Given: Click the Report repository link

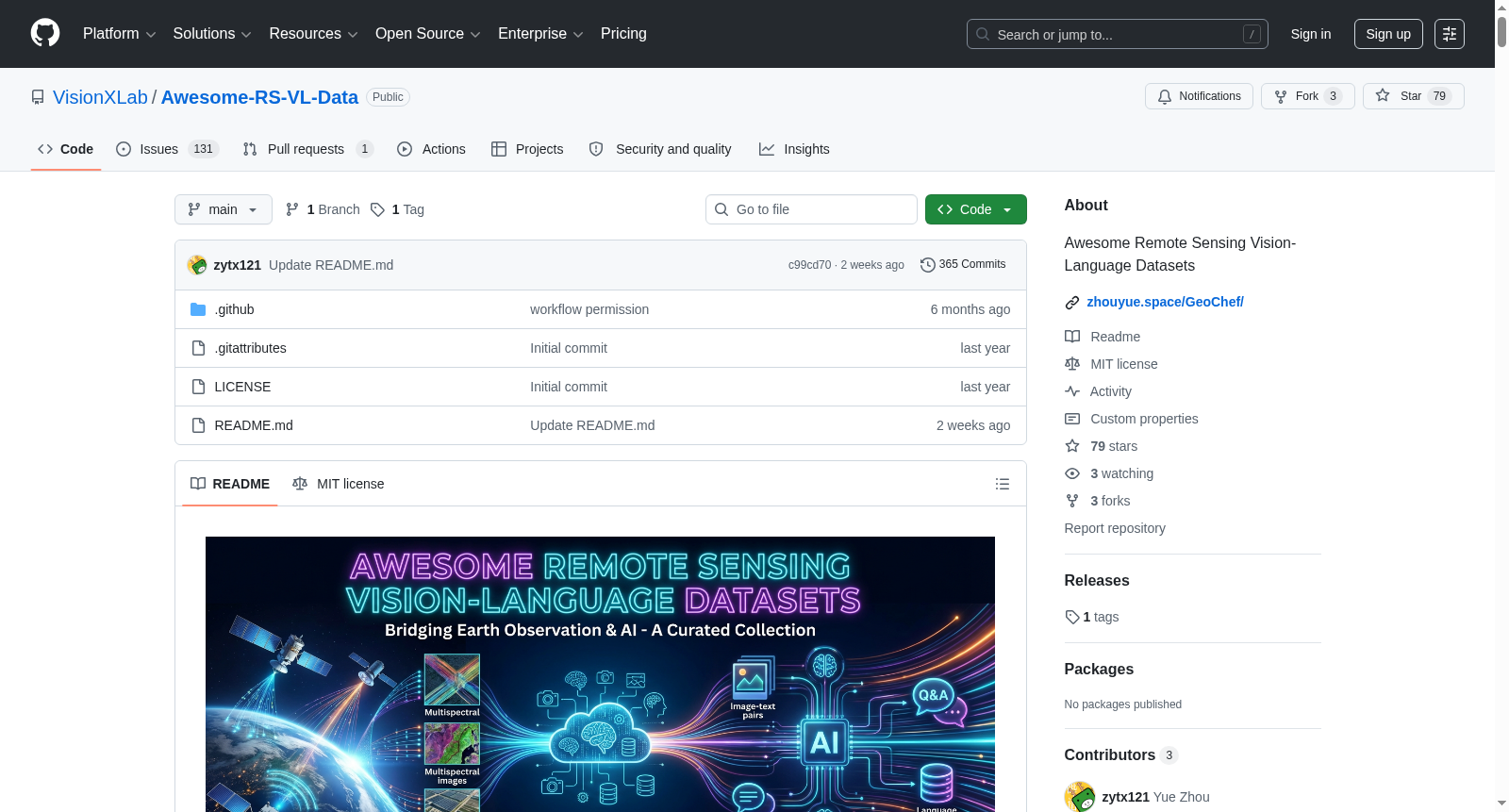Looking at the screenshot, I should (1115, 528).
